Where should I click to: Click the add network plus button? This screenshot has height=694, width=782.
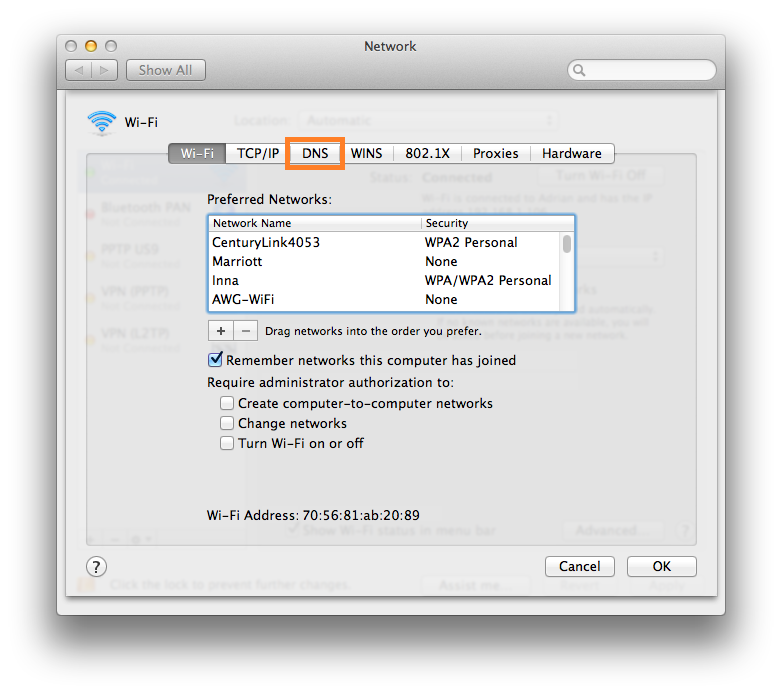(220, 331)
